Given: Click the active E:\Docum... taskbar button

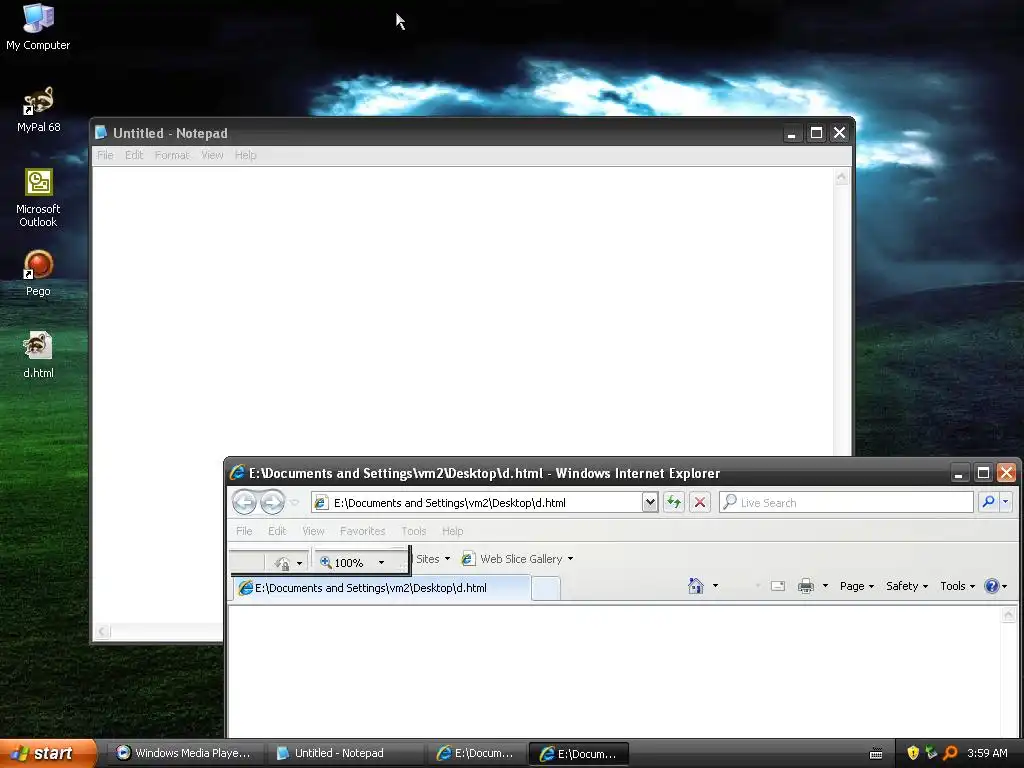Looking at the screenshot, I should [x=578, y=754].
